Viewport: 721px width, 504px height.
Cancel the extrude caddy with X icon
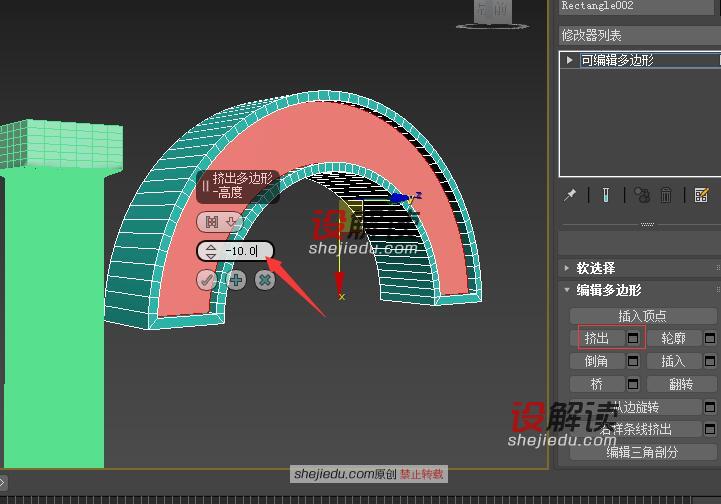(x=264, y=281)
